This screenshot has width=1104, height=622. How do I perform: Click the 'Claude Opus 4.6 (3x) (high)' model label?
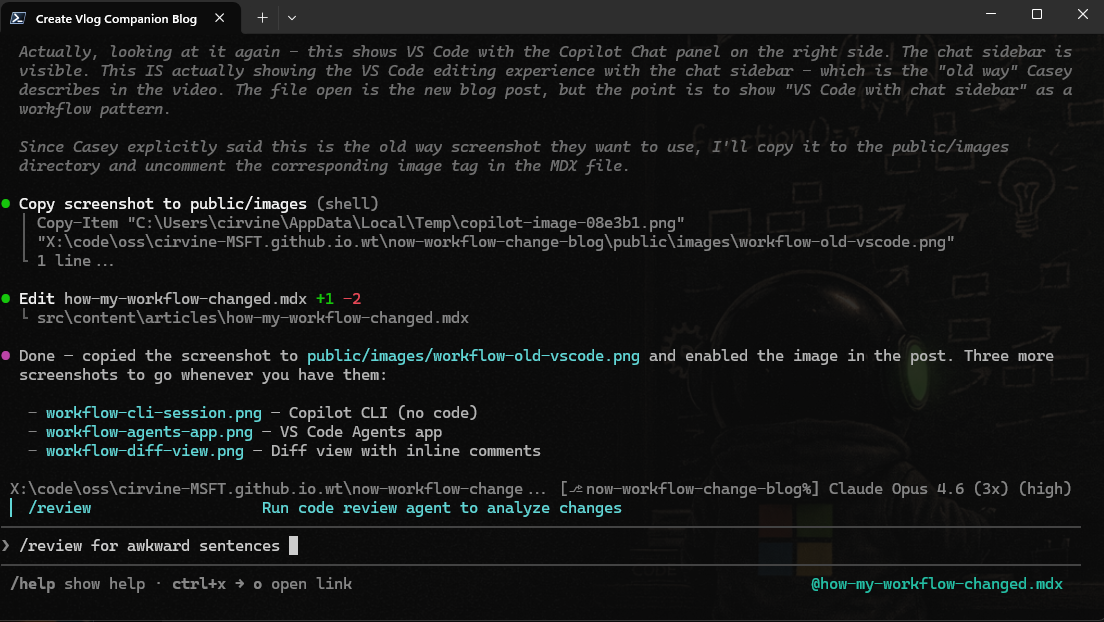[950, 489]
